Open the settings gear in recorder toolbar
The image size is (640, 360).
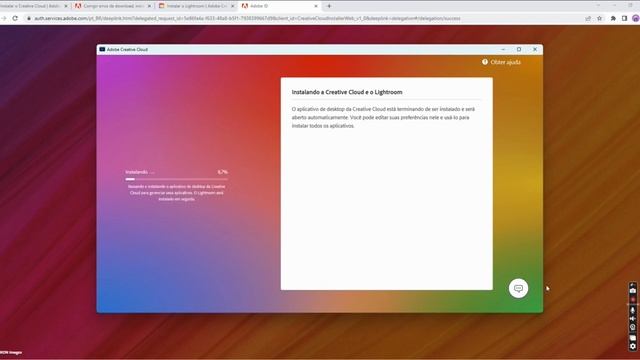[633, 346]
